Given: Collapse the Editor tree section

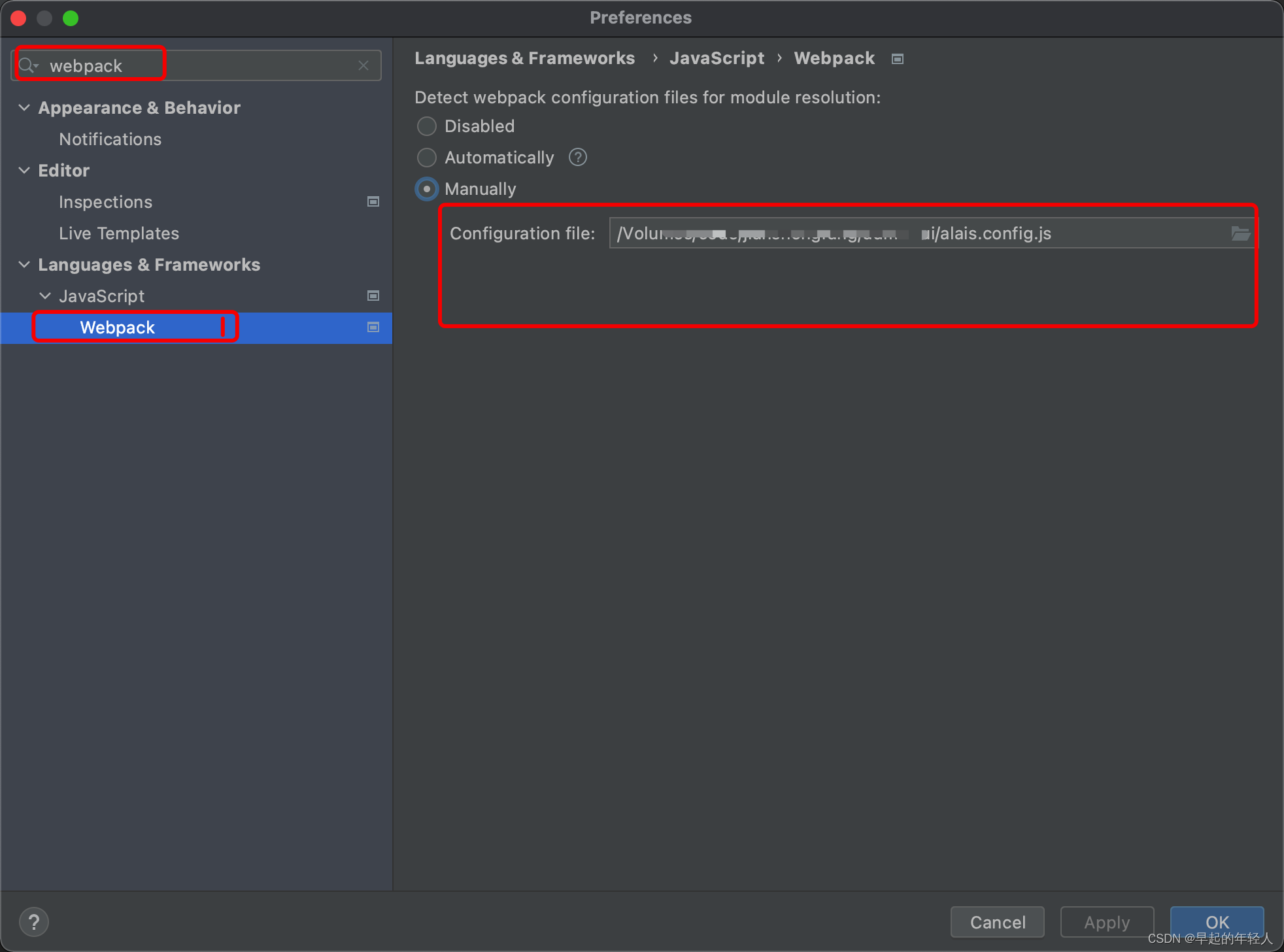Looking at the screenshot, I should (x=24, y=170).
